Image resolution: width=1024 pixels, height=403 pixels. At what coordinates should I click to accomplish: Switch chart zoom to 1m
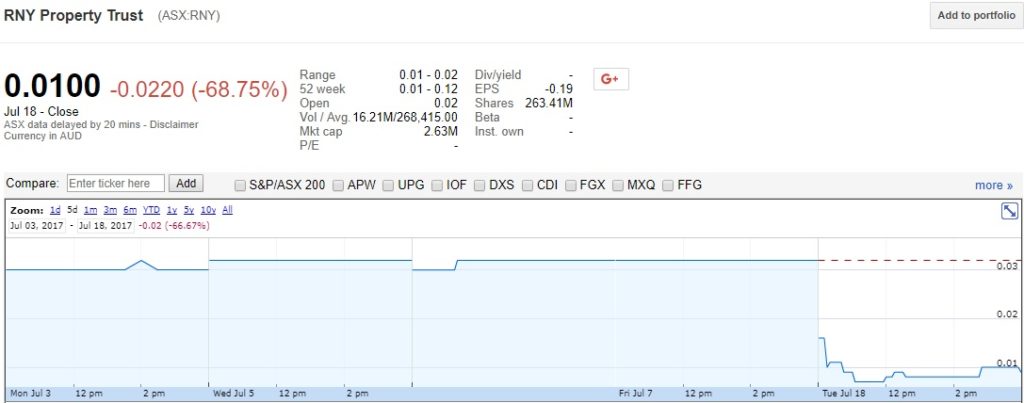90,210
